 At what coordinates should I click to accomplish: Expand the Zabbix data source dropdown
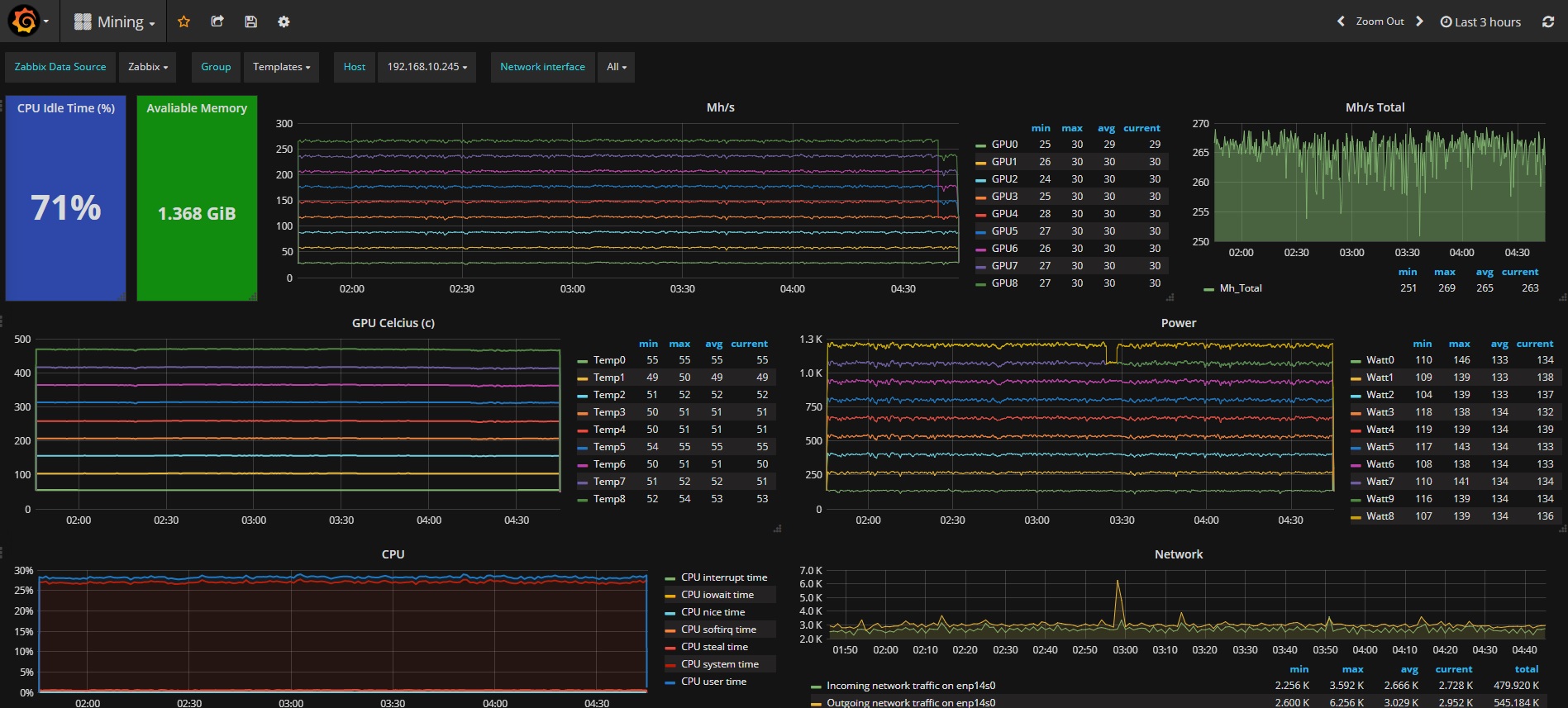click(x=148, y=67)
